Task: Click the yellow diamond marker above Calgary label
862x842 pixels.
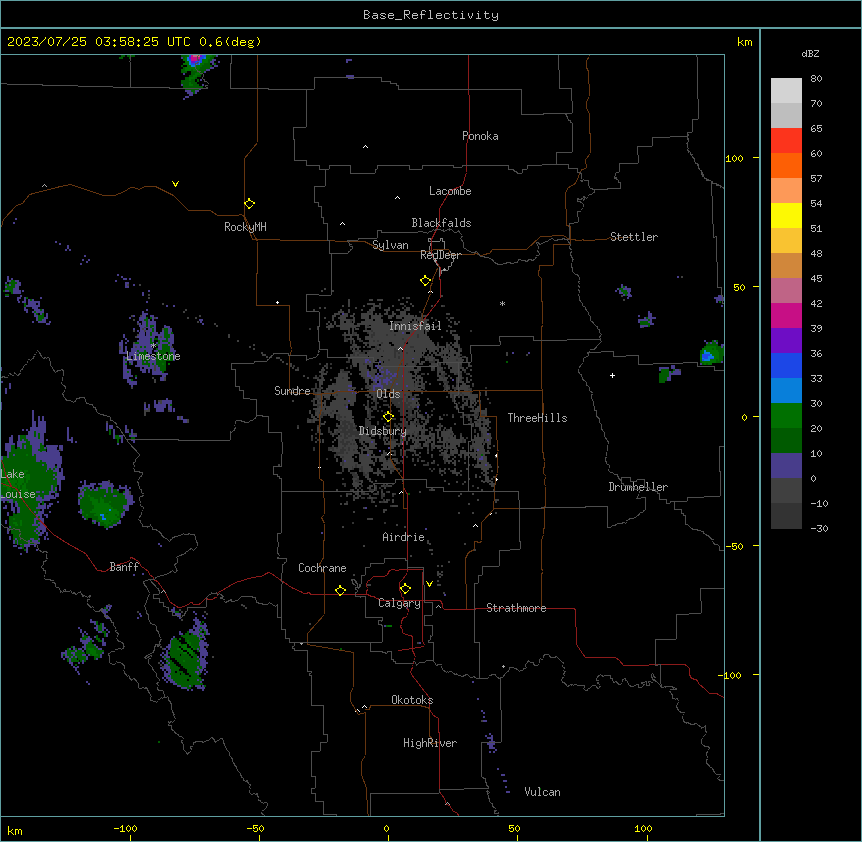Action: point(405,589)
